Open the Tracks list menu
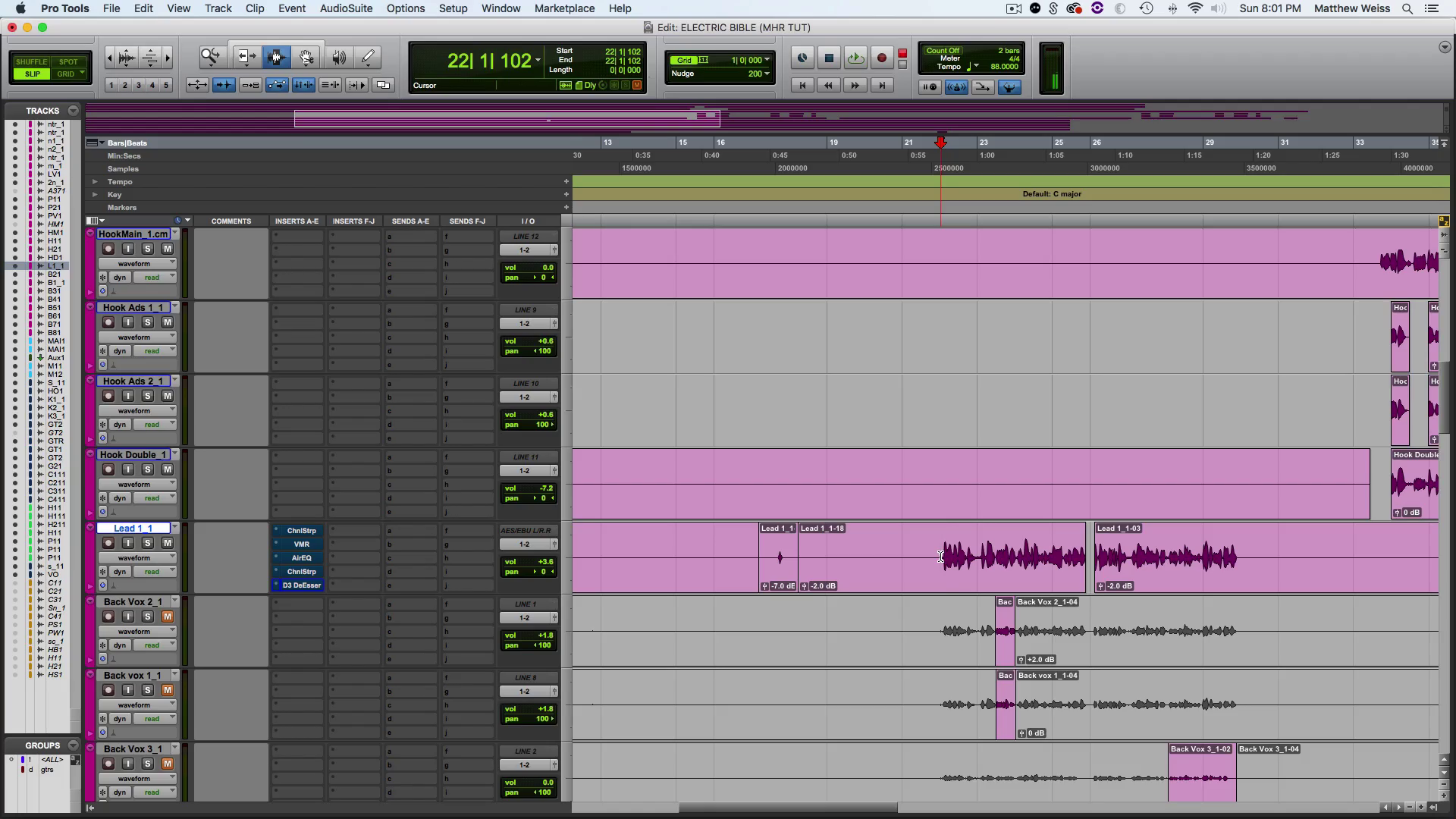This screenshot has width=1456, height=819. [73, 111]
